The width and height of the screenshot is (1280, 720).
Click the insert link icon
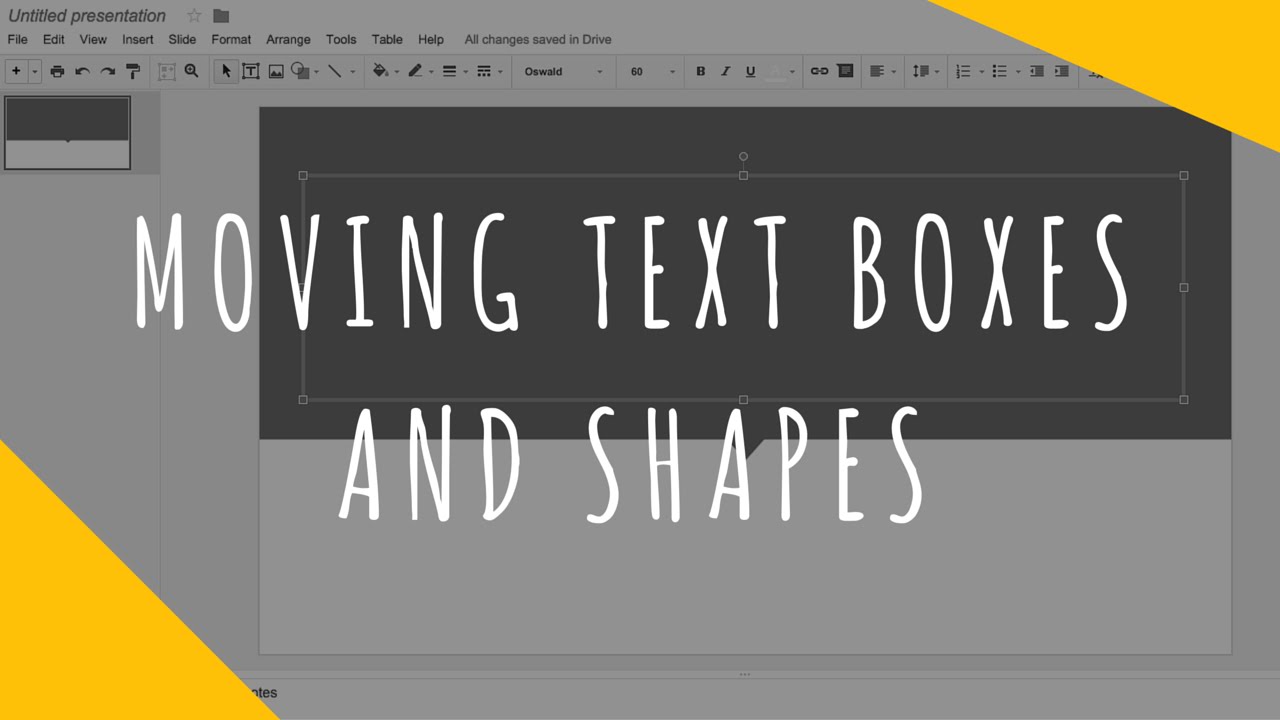coord(819,71)
